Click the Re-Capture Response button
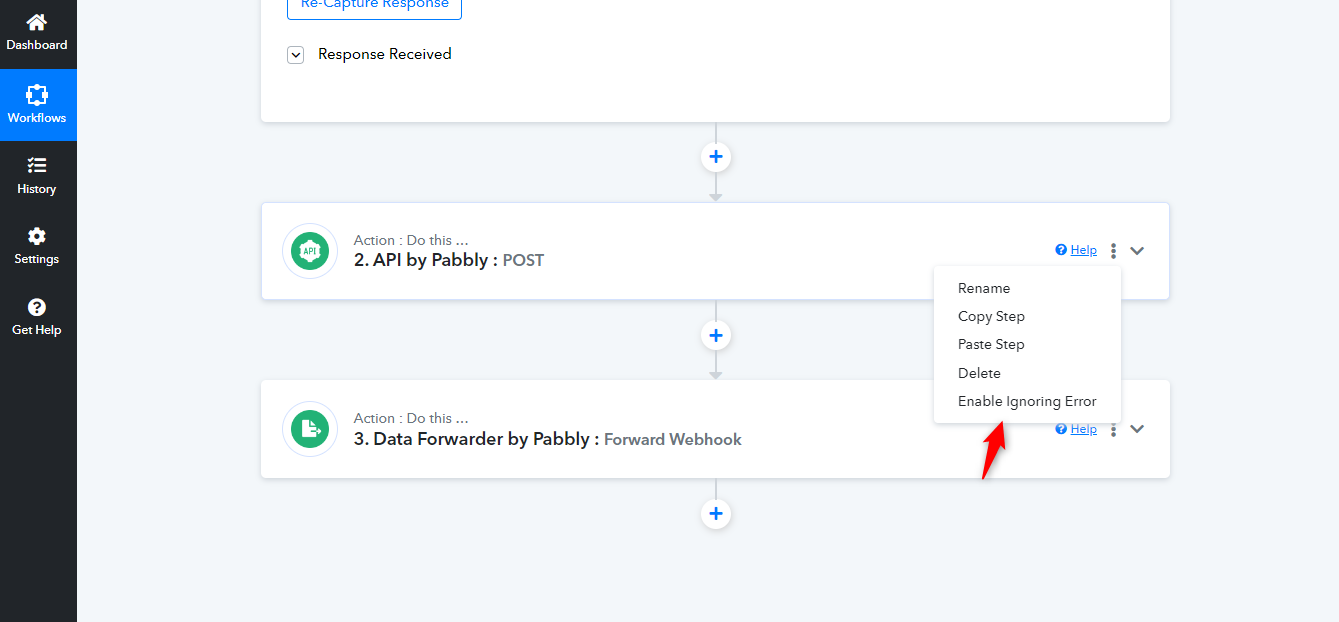Viewport: 1339px width, 622px height. pyautogui.click(x=374, y=6)
